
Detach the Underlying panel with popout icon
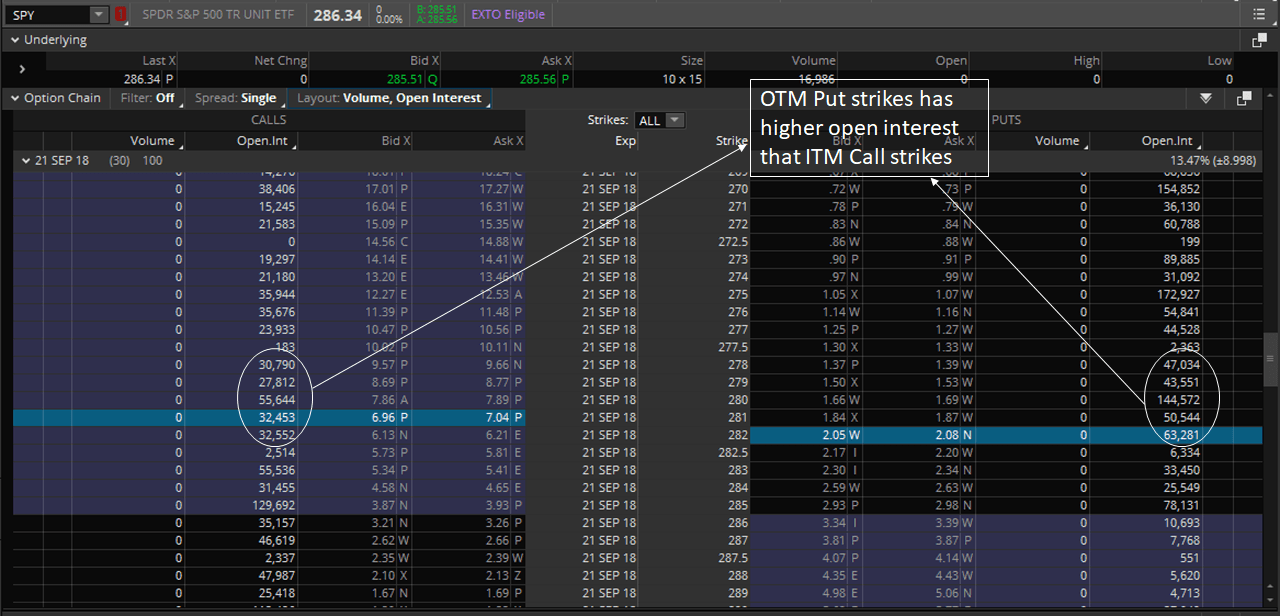(x=1259, y=40)
